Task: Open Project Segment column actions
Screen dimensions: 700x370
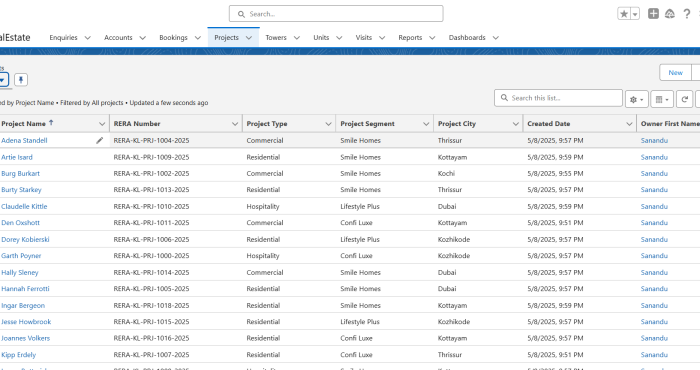Action: [x=426, y=124]
